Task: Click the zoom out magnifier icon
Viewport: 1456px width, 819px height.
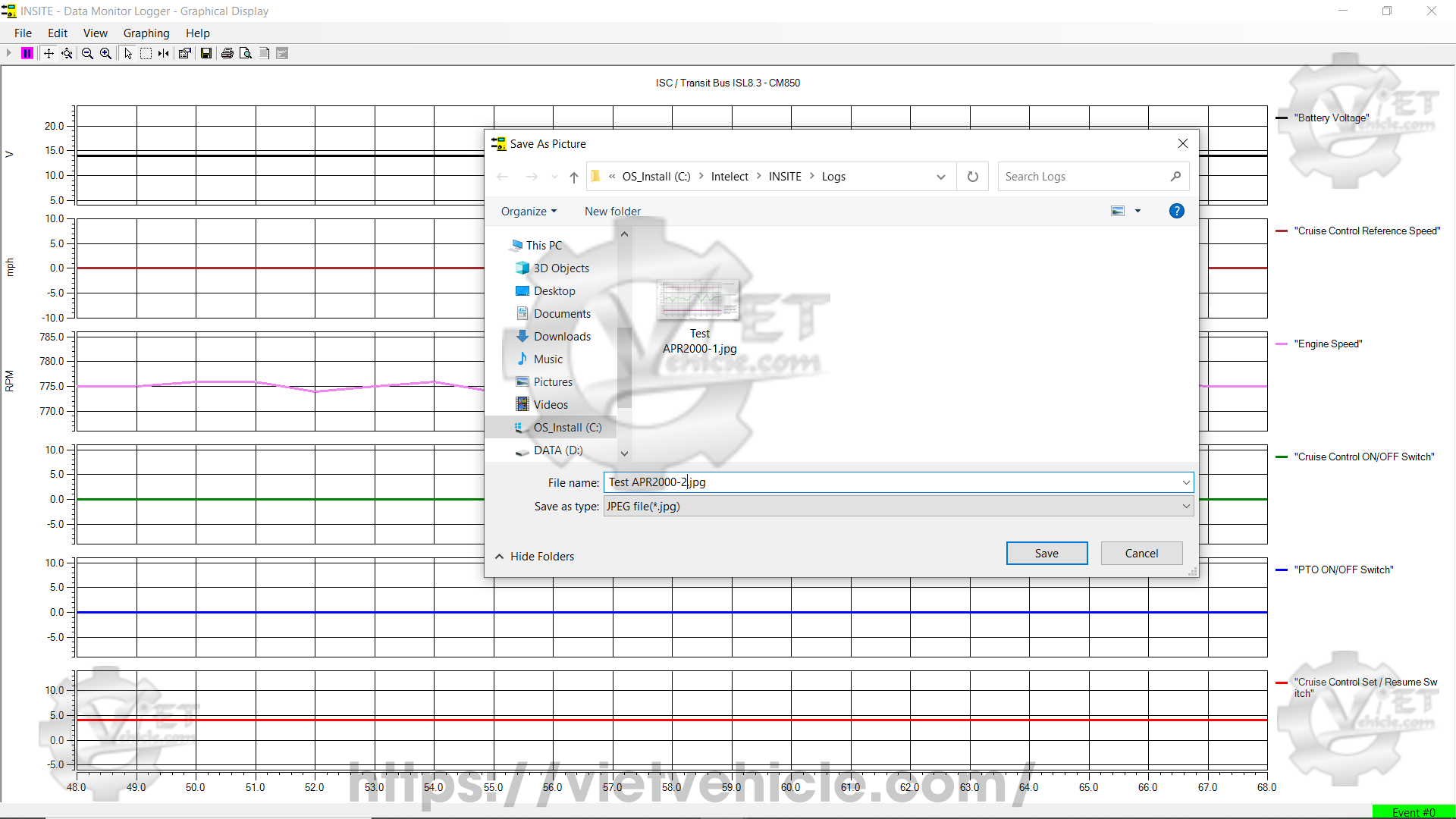Action: [x=87, y=53]
